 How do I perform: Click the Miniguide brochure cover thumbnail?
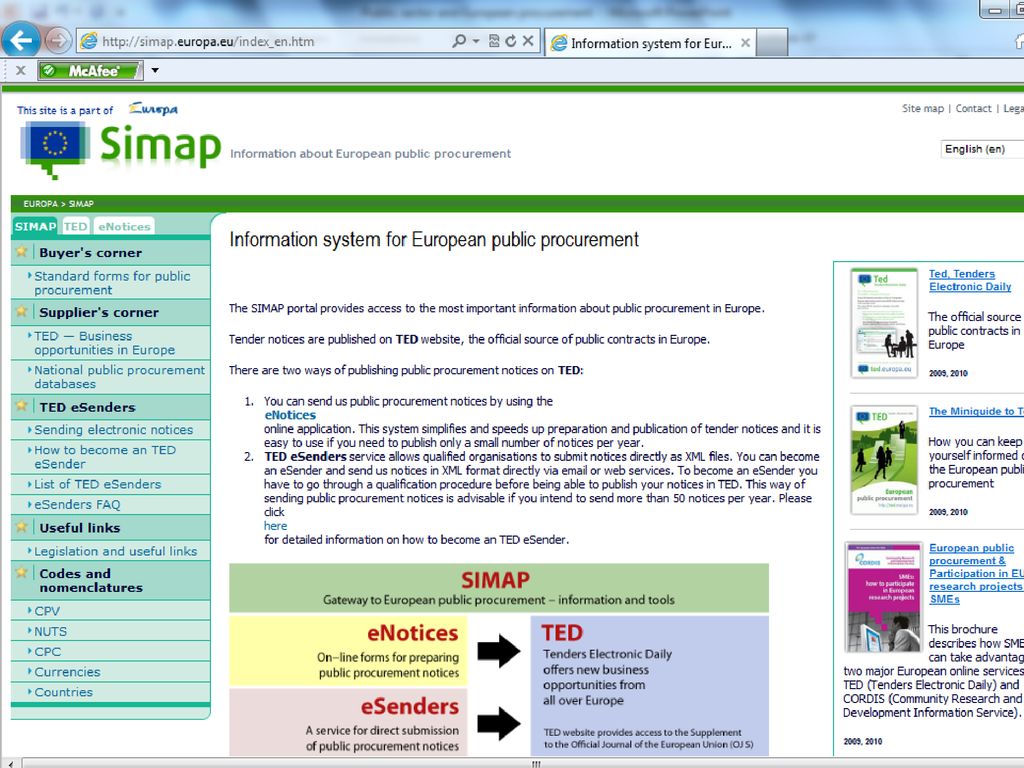click(x=884, y=460)
